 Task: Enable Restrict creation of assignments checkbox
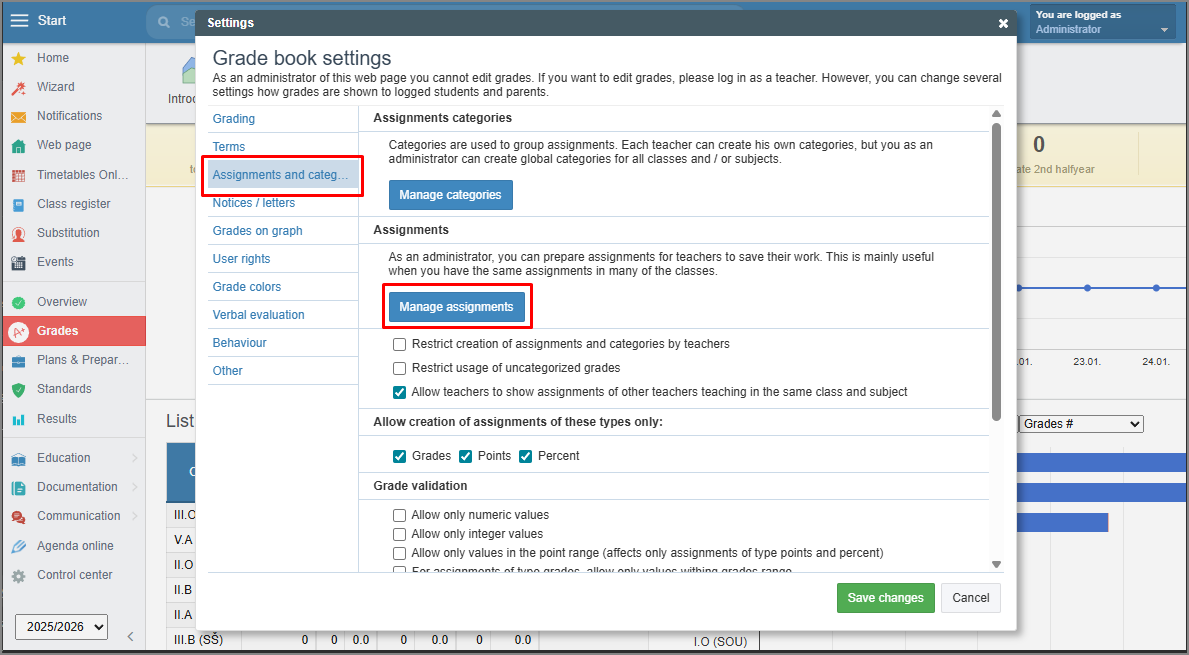click(399, 344)
